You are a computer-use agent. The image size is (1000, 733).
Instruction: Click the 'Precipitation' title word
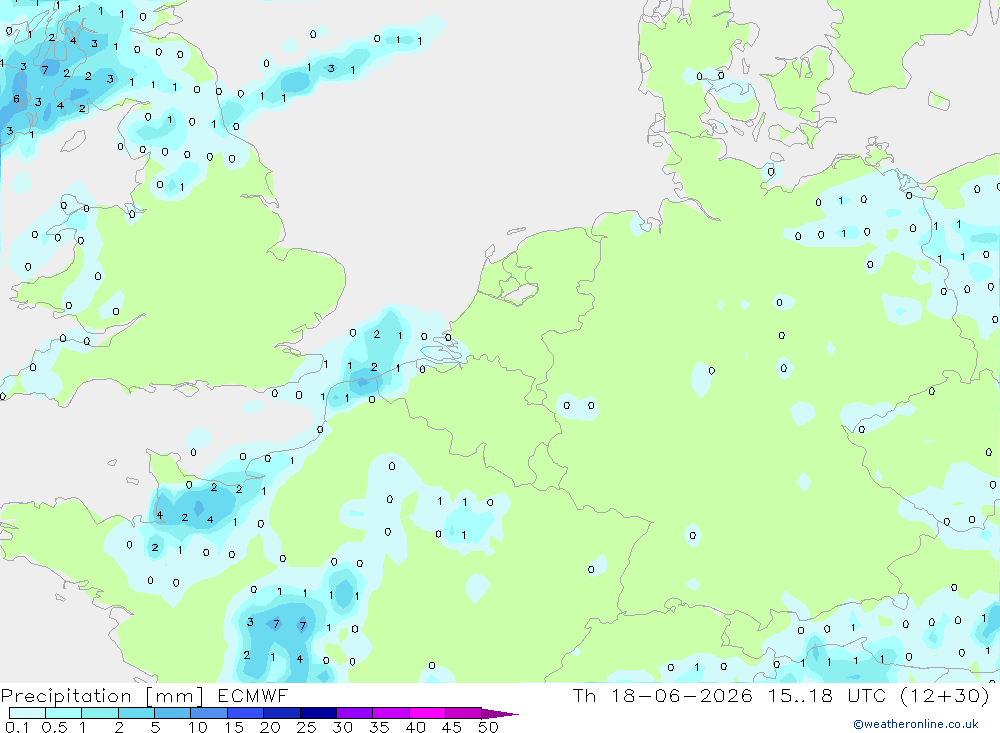click(66, 696)
